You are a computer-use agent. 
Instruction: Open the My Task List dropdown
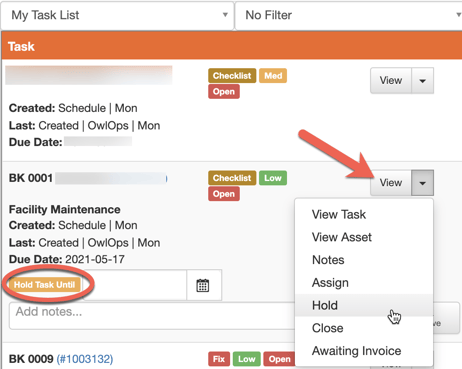coord(117,15)
